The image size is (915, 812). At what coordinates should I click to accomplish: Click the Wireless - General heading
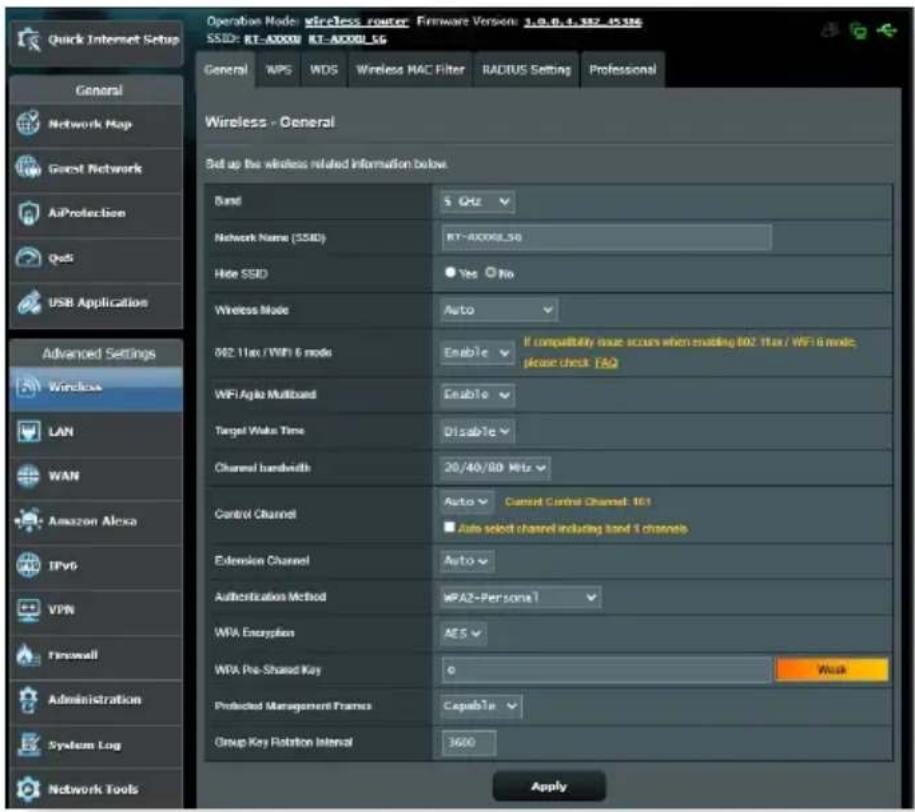(x=270, y=122)
